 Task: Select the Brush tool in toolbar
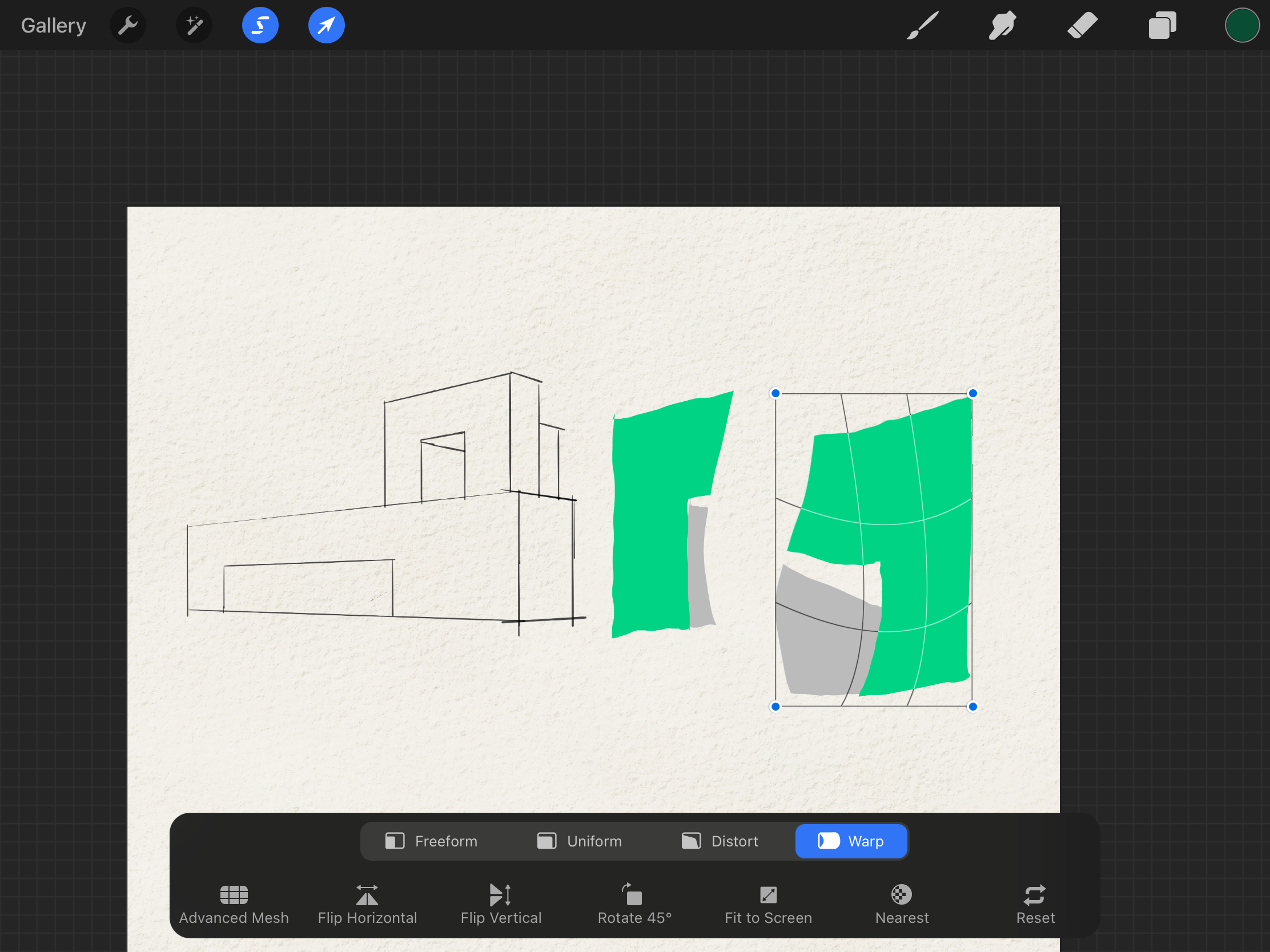[920, 25]
